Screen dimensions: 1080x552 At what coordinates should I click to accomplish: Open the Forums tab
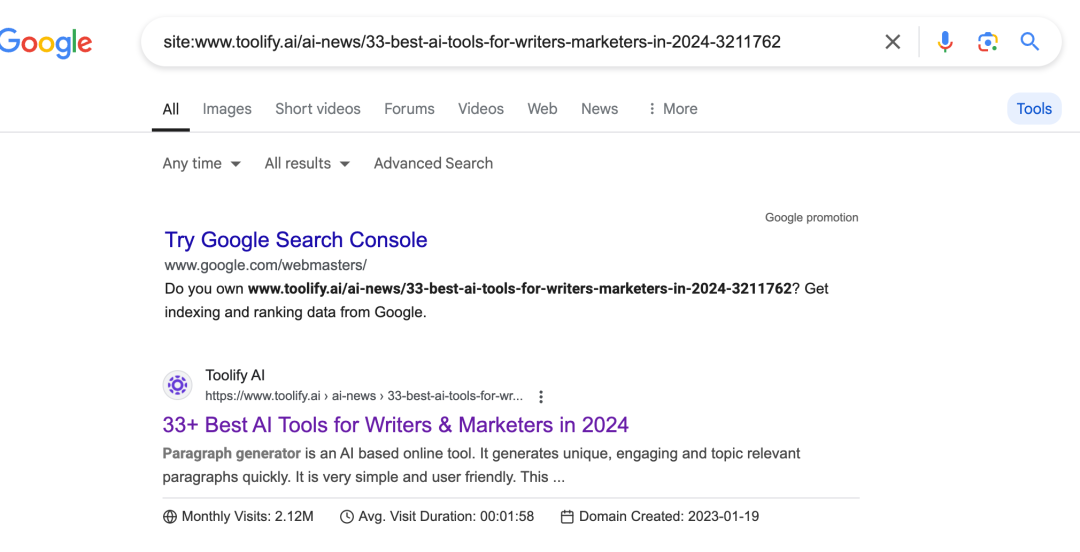point(409,109)
